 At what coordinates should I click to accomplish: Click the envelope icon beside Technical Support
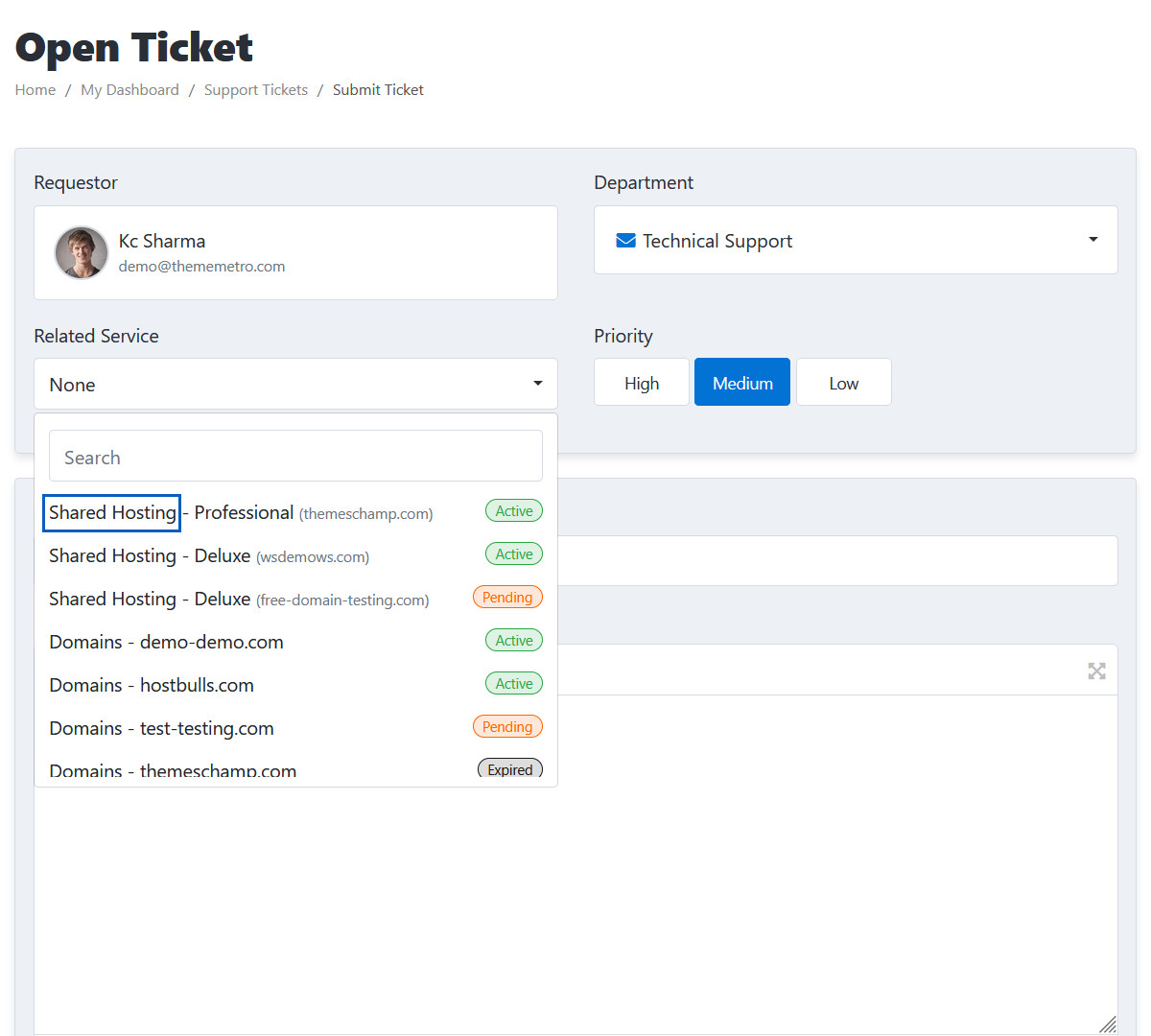[625, 241]
